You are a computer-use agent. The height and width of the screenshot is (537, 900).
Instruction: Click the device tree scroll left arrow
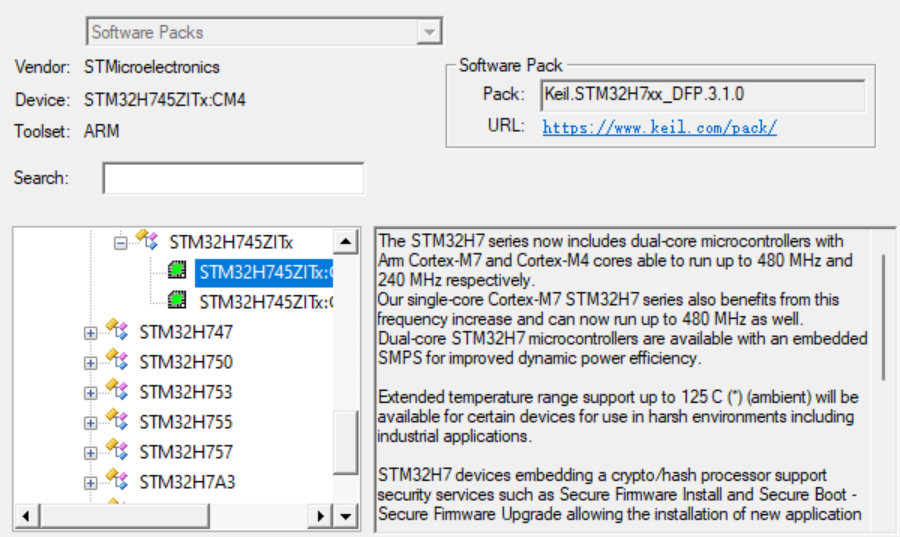click(x=26, y=516)
